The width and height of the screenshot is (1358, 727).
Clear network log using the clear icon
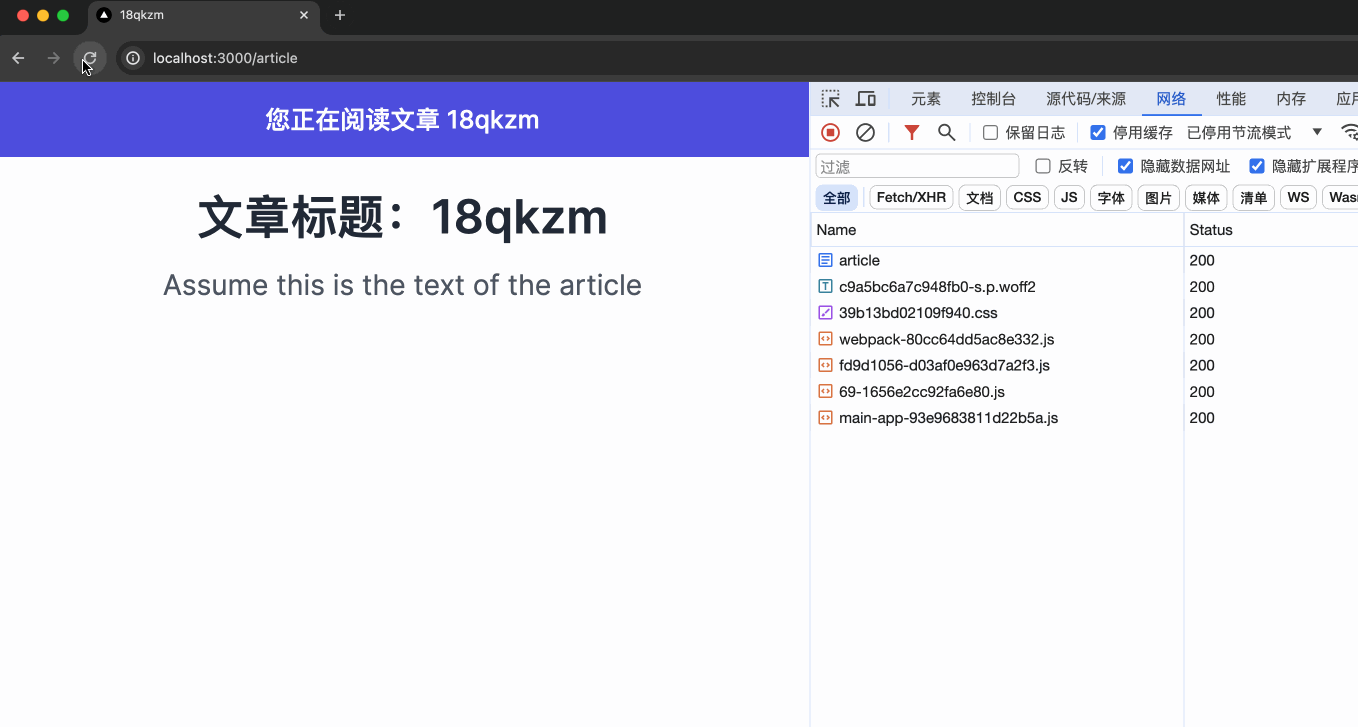click(x=865, y=131)
